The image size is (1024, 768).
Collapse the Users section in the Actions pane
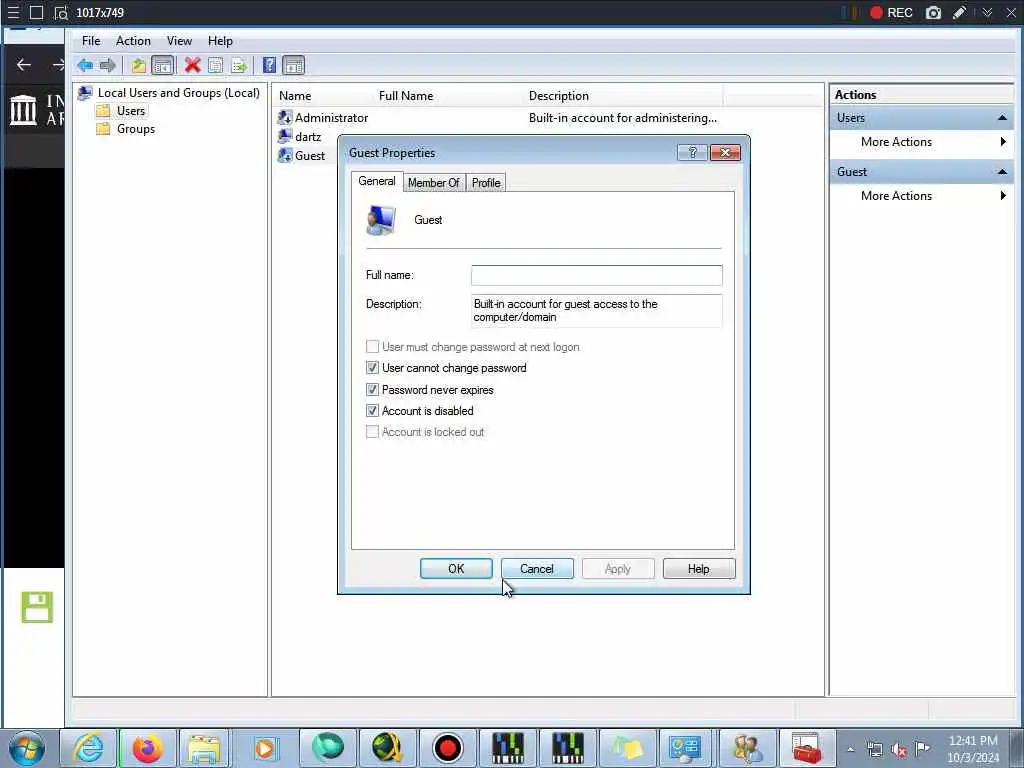pos(1002,118)
